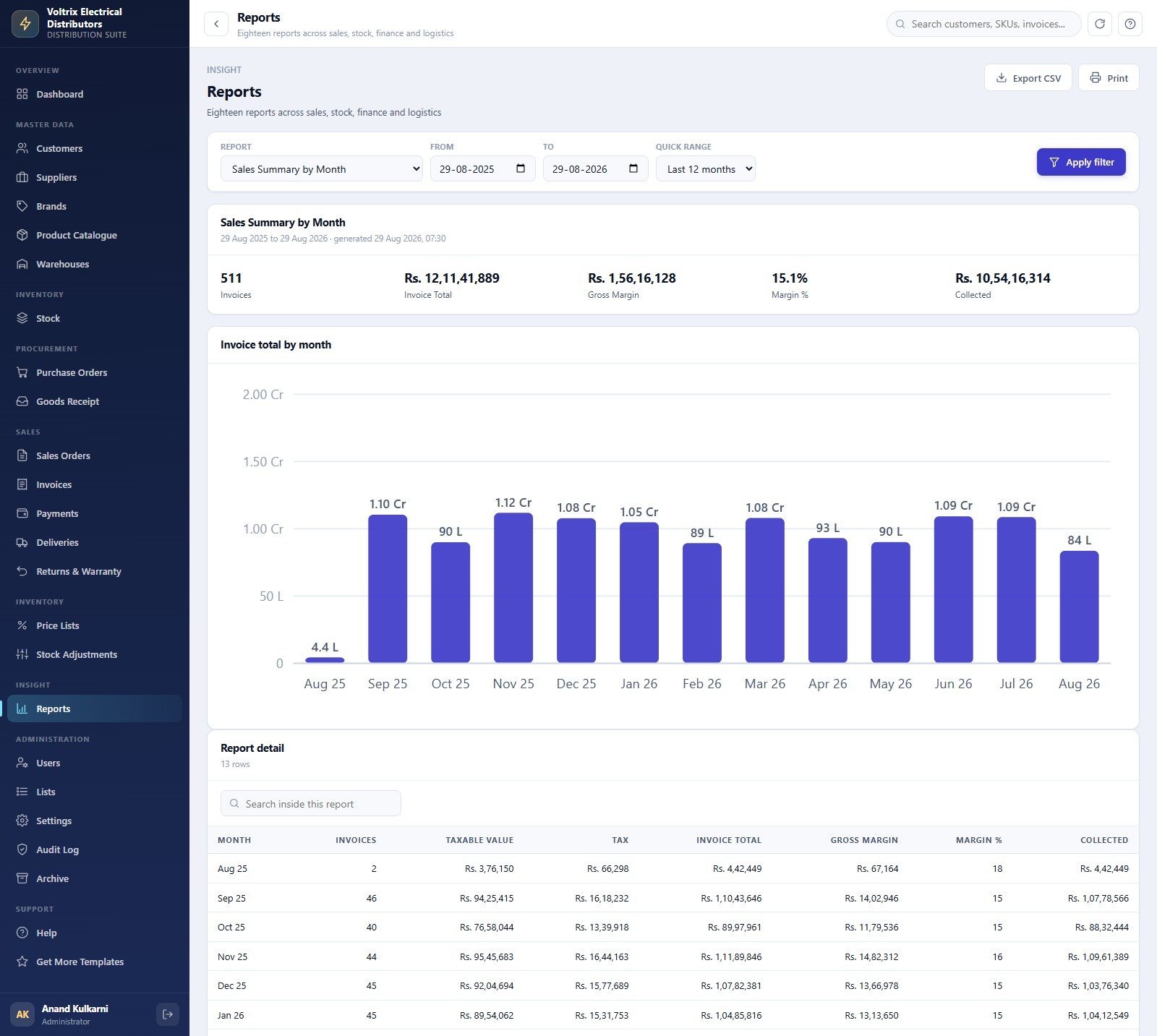Viewport: 1157px width, 1036px height.
Task: Click the Stock Adjustments sliders icon
Action: tap(22, 654)
